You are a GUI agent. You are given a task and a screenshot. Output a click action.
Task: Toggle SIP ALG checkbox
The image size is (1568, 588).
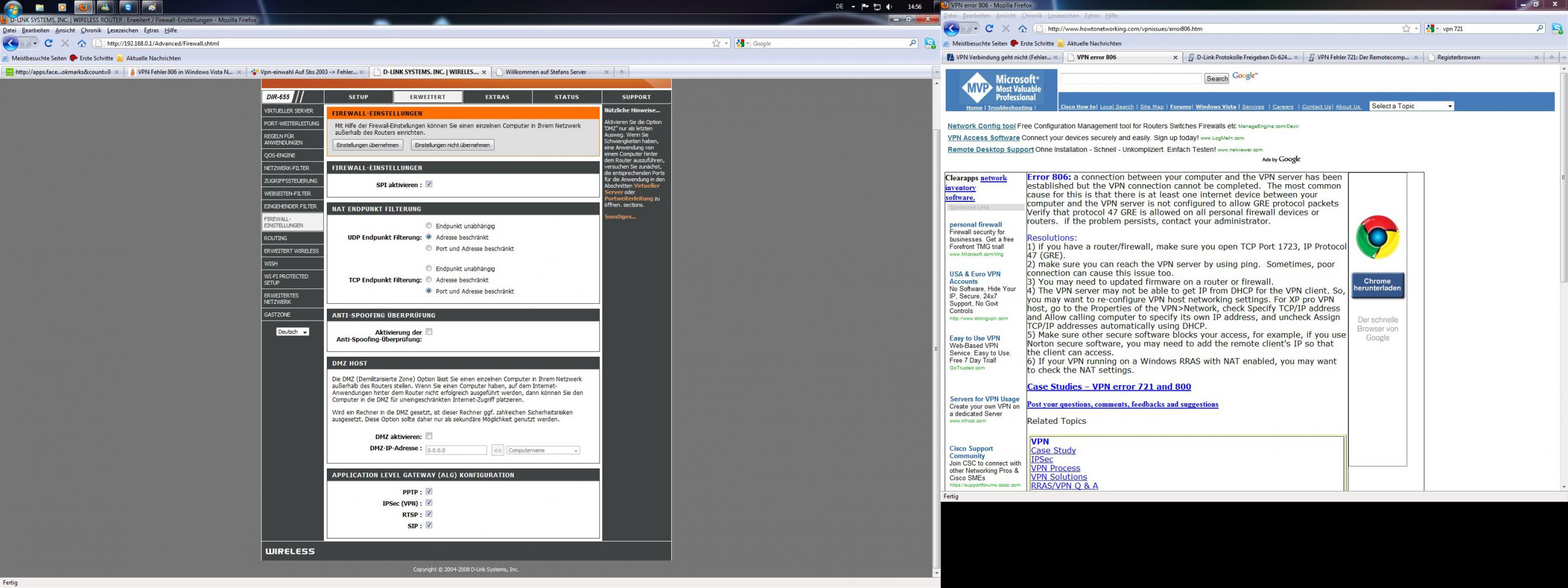(429, 525)
